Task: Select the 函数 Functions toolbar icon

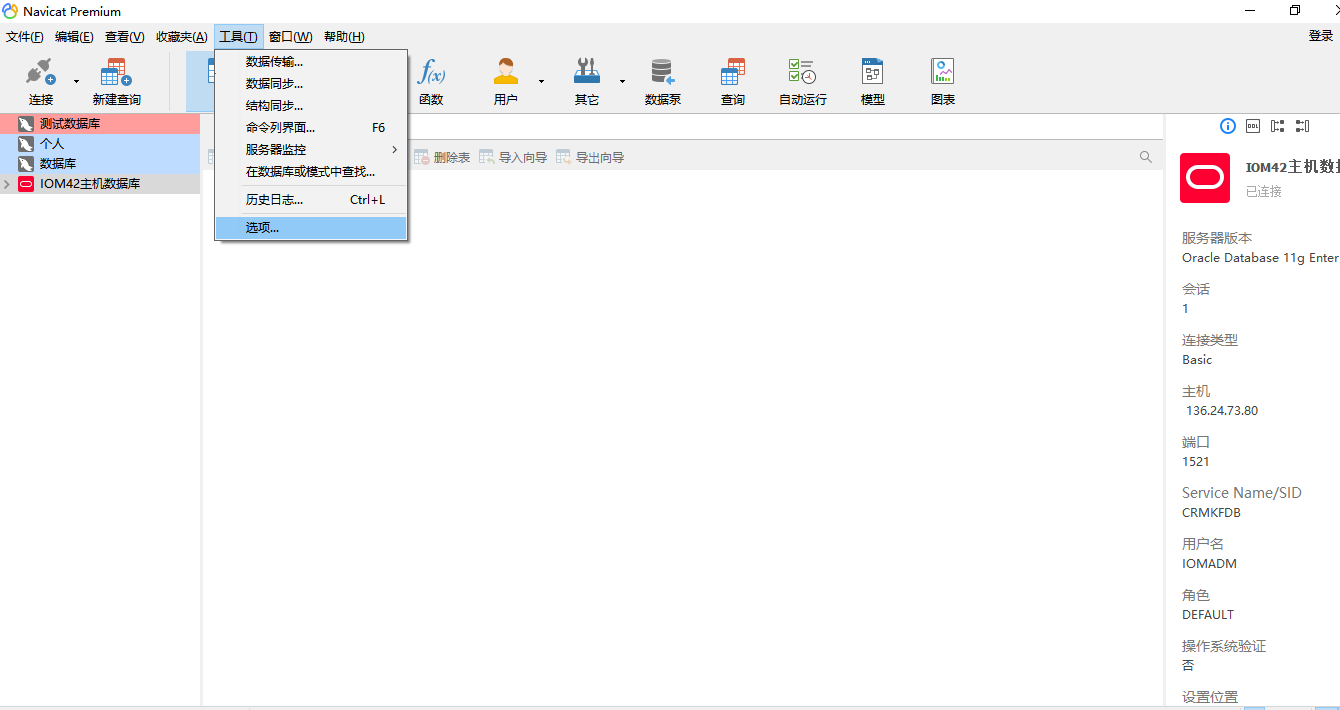Action: pyautogui.click(x=431, y=80)
